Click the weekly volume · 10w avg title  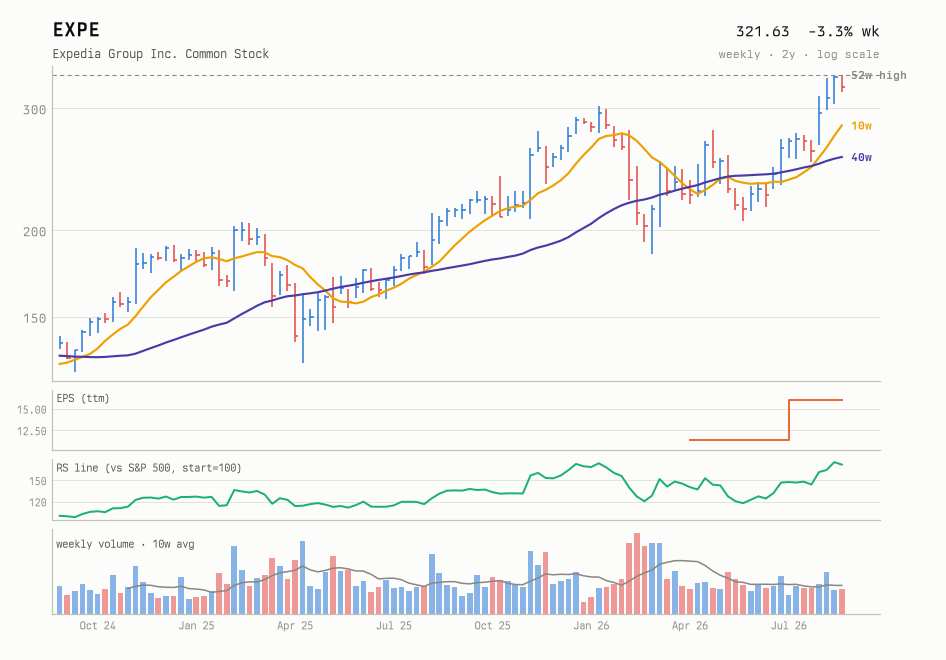[x=125, y=544]
